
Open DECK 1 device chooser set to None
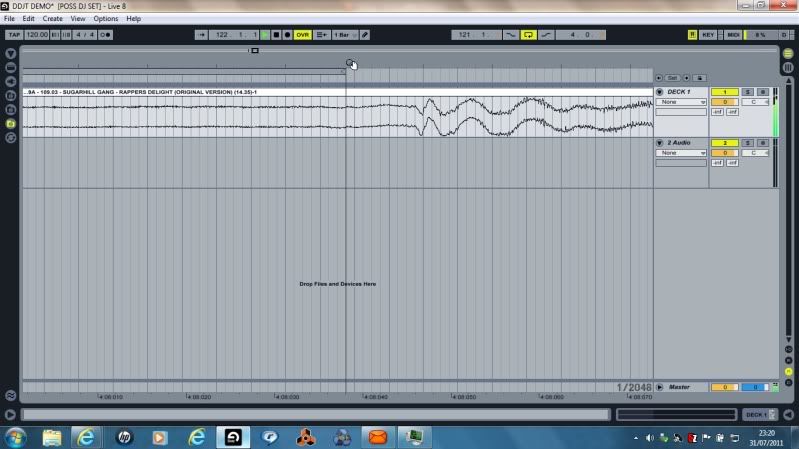pos(681,102)
